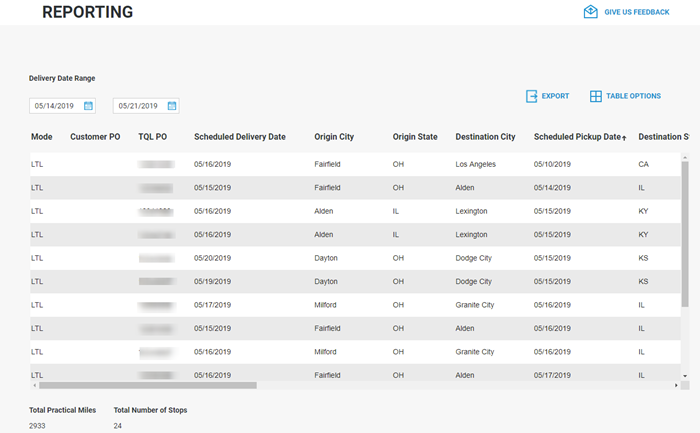Screen dimensions: 700x433
Task: Click the Scheduled Pickup Date sort arrow
Action: pyautogui.click(x=624, y=137)
